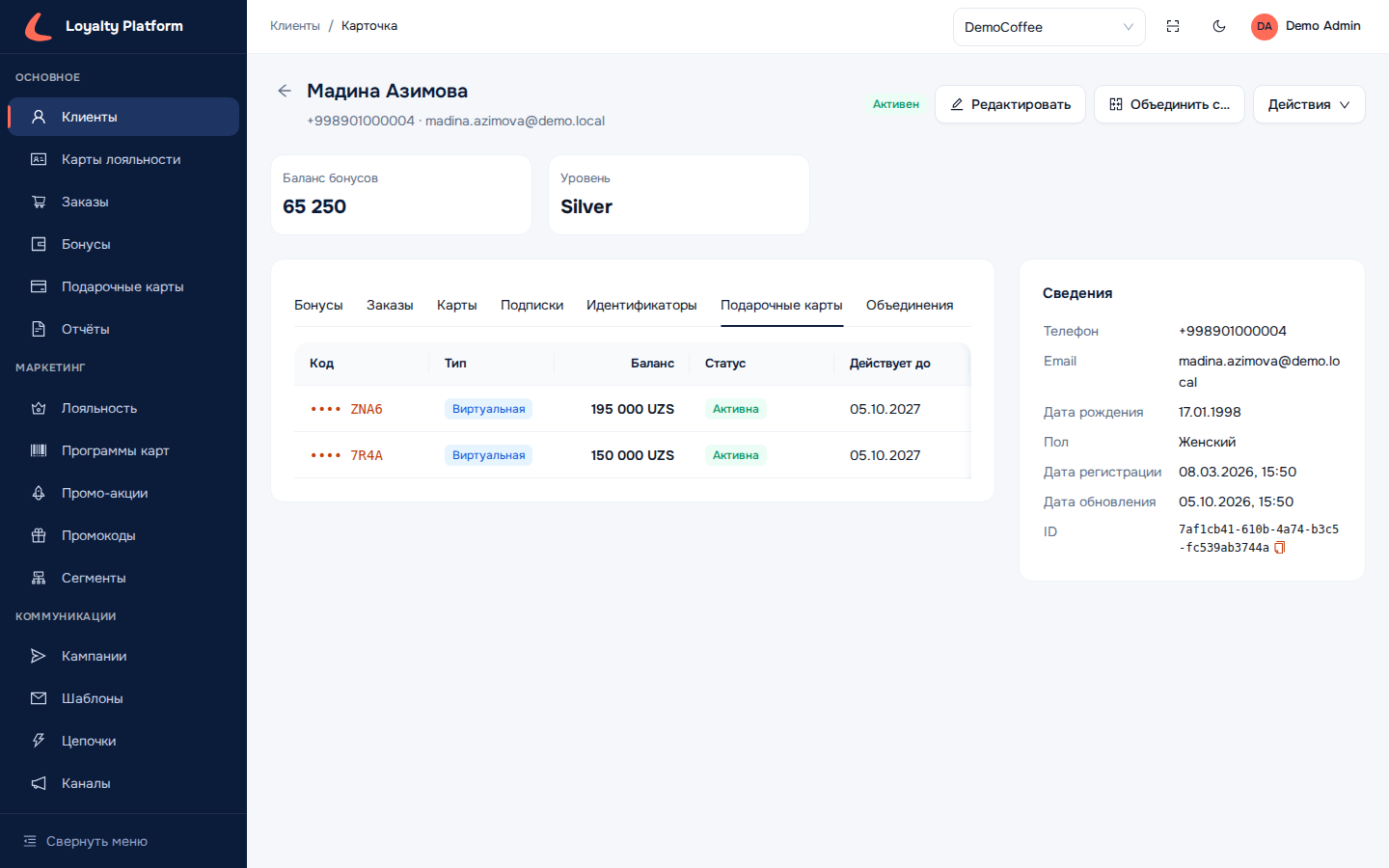Open Промо-акции section
The width and height of the screenshot is (1389, 868).
pyautogui.click(x=123, y=493)
